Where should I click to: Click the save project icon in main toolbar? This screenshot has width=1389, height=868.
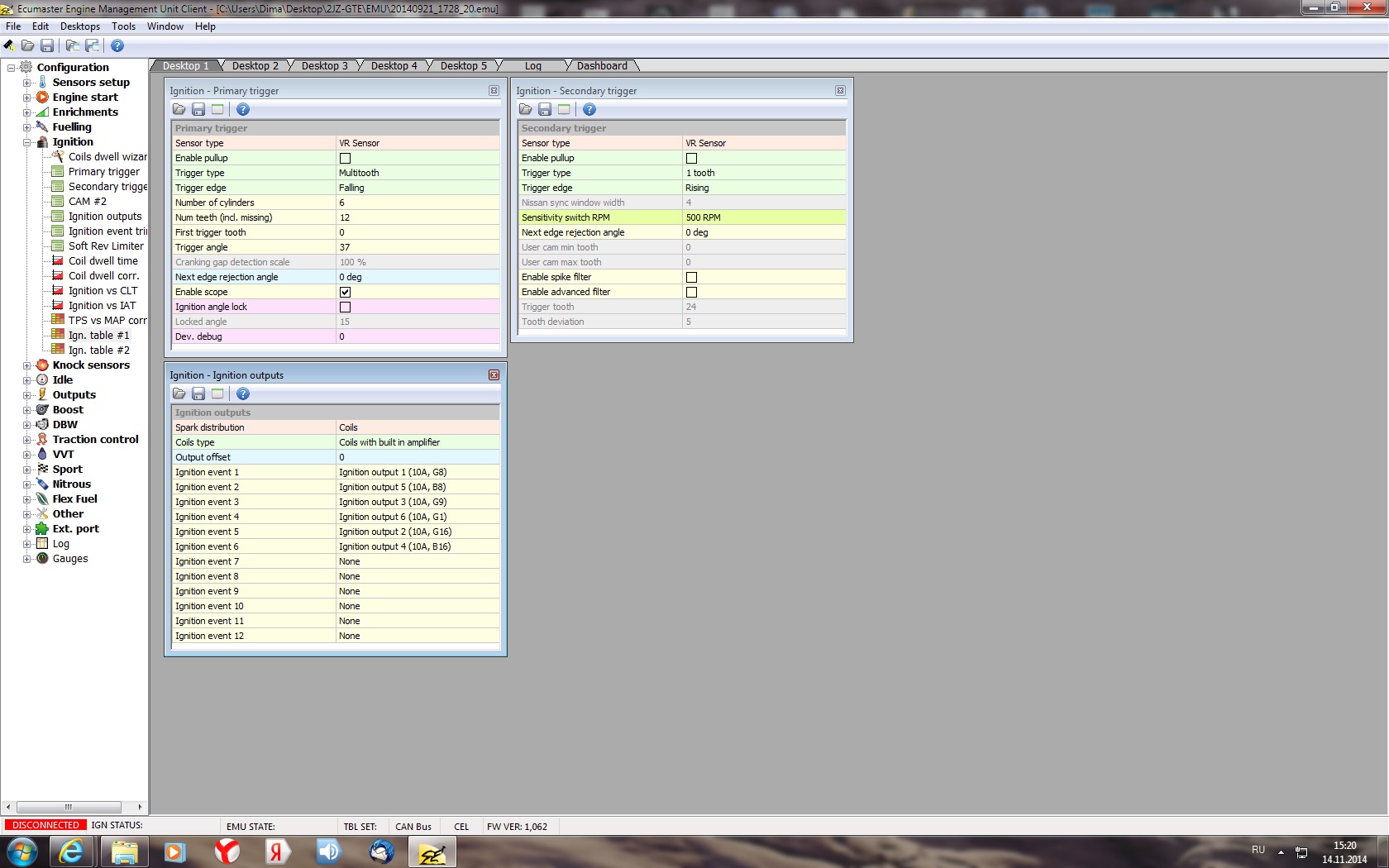pos(47,45)
